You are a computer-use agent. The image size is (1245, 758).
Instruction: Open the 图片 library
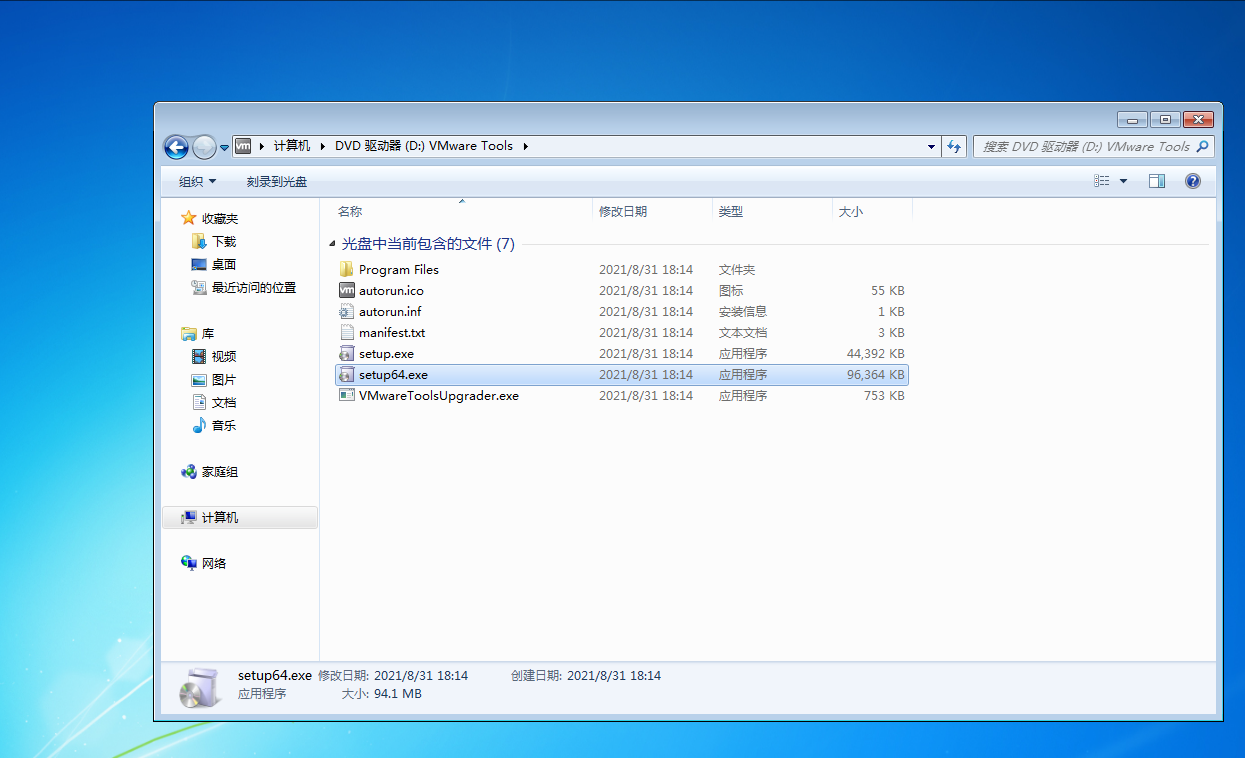224,379
